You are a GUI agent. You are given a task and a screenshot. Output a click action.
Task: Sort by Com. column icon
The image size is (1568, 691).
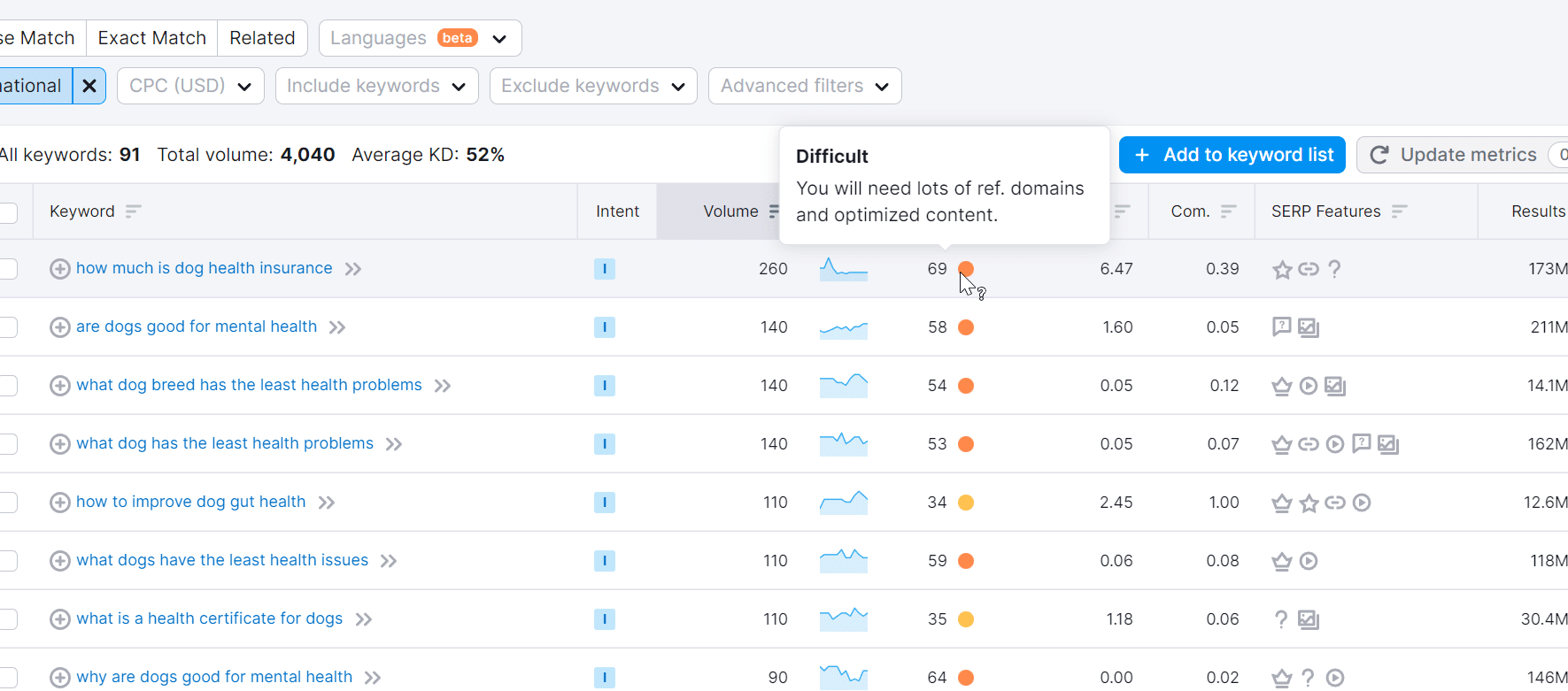(x=1228, y=211)
